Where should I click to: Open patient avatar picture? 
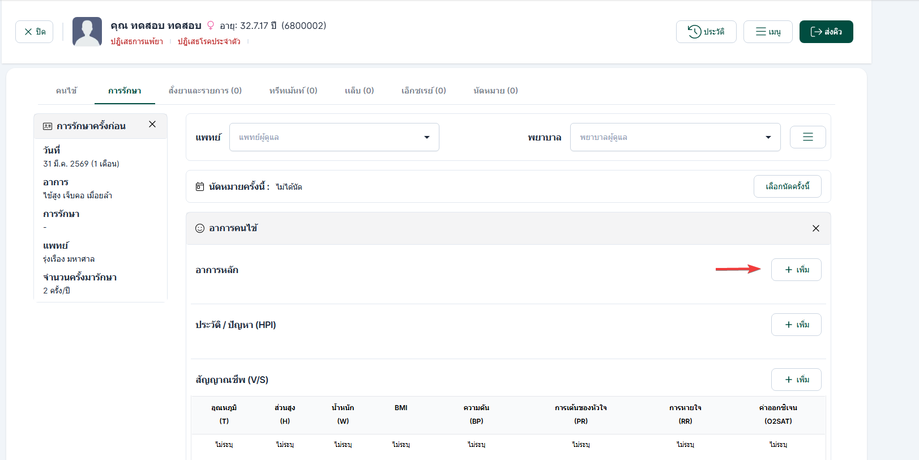87,32
